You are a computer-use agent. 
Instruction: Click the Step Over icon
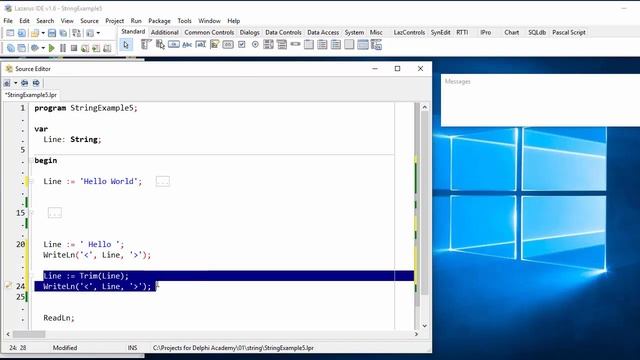(96, 48)
